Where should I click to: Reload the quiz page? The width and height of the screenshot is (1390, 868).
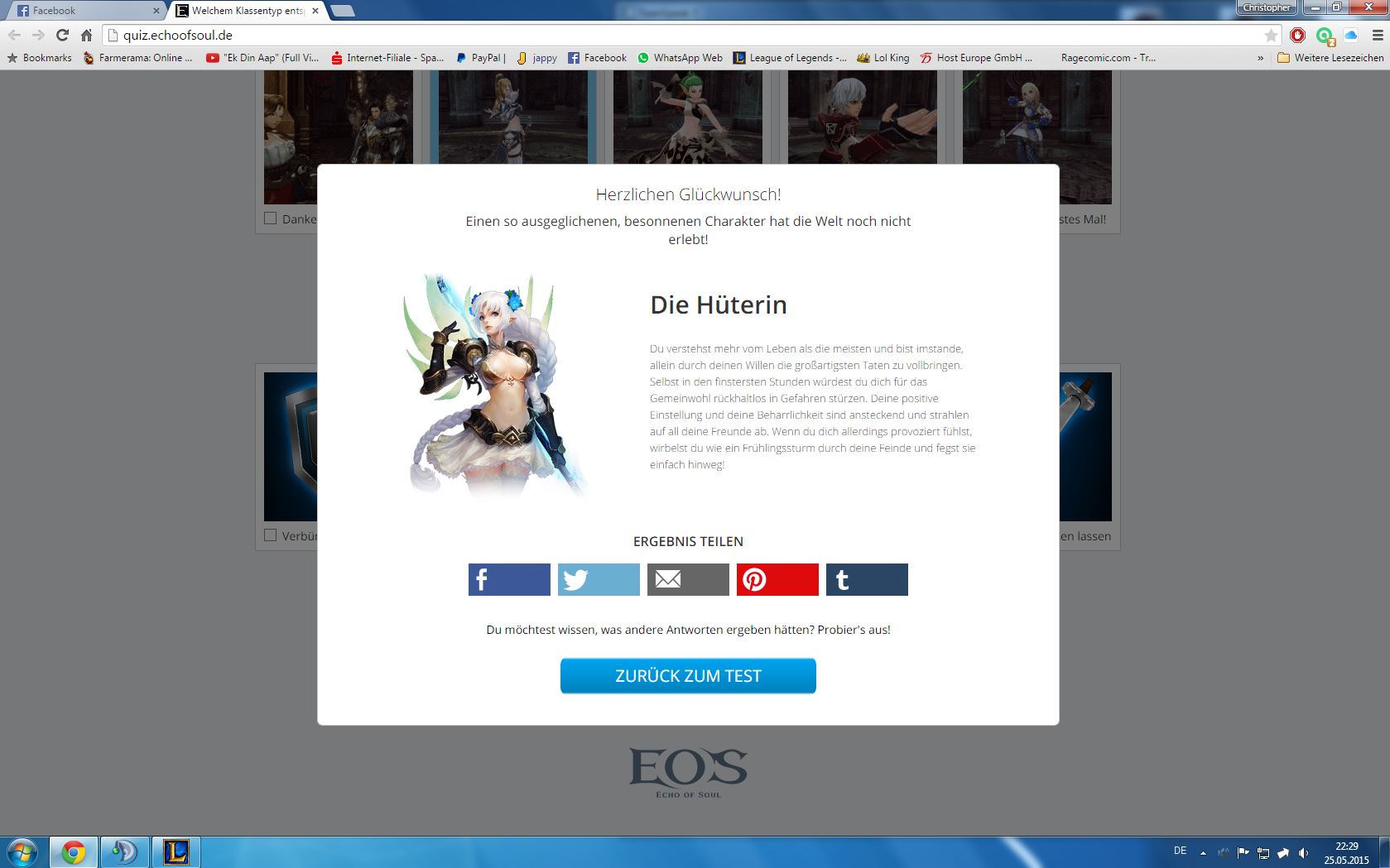click(x=62, y=35)
